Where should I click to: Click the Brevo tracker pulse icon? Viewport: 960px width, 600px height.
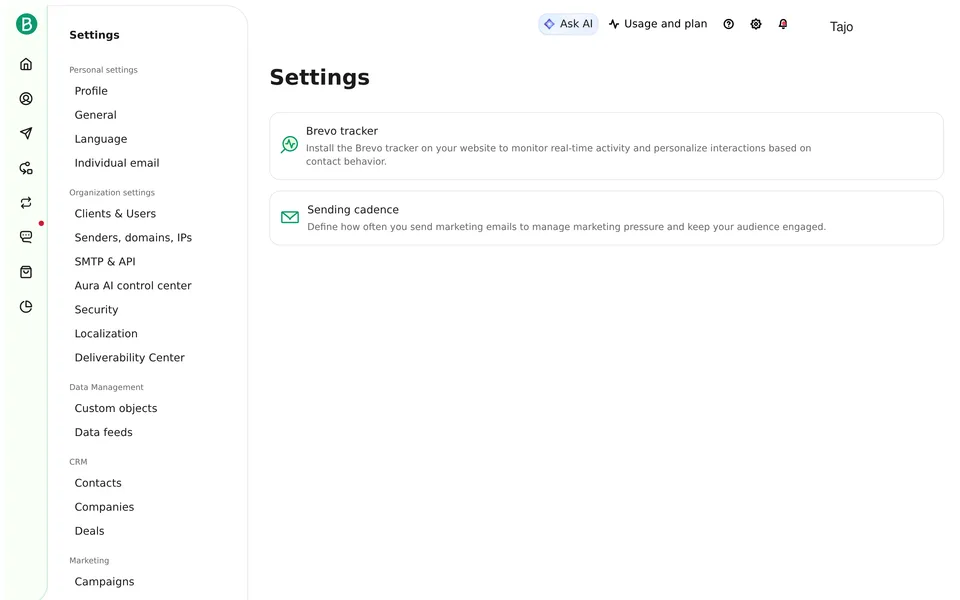290,144
